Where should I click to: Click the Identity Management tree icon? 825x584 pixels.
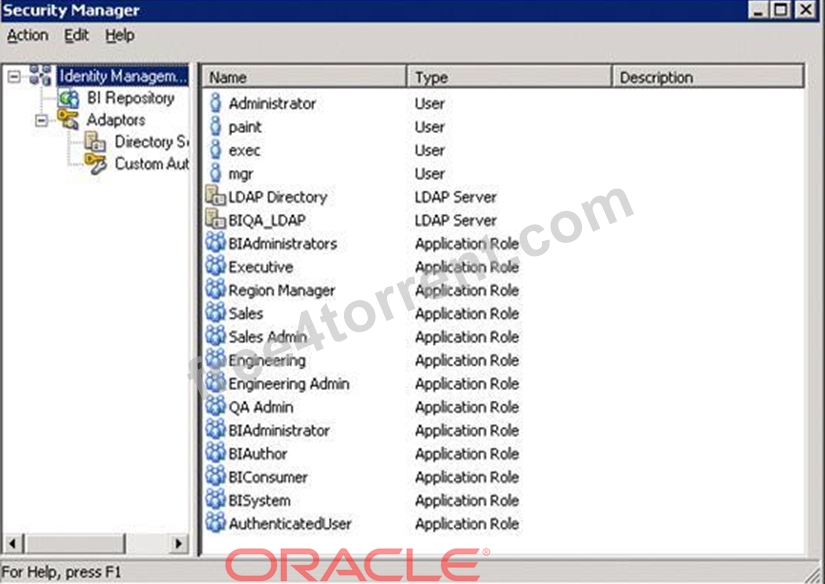click(x=41, y=75)
